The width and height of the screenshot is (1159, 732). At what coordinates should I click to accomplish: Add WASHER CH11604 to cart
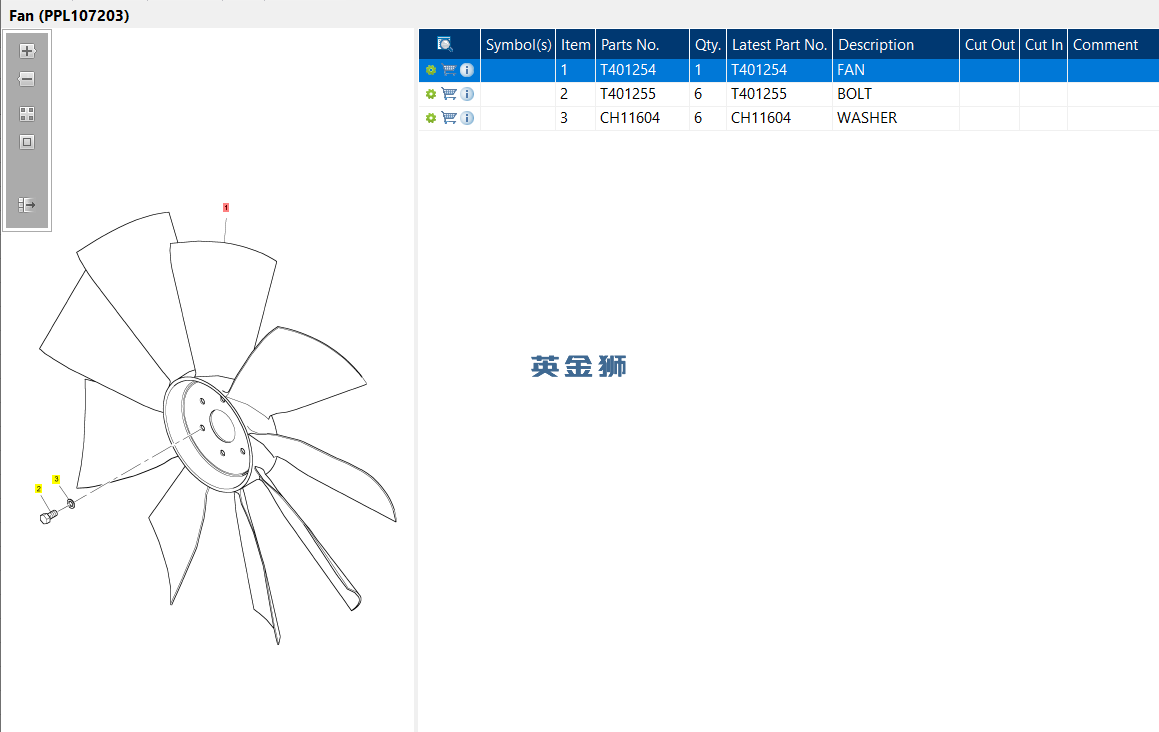pyautogui.click(x=449, y=118)
